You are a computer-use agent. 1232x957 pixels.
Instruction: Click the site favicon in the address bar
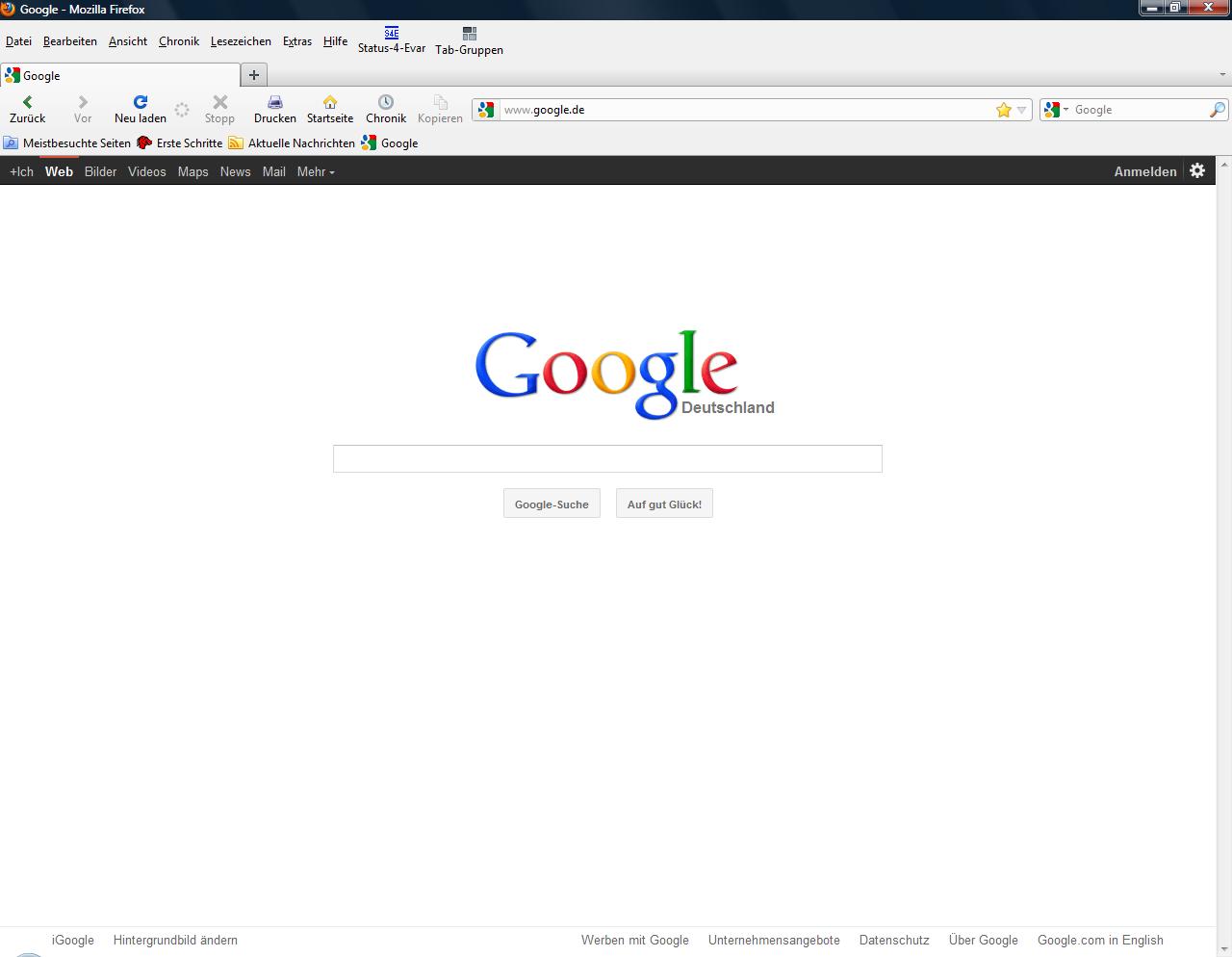[486, 110]
